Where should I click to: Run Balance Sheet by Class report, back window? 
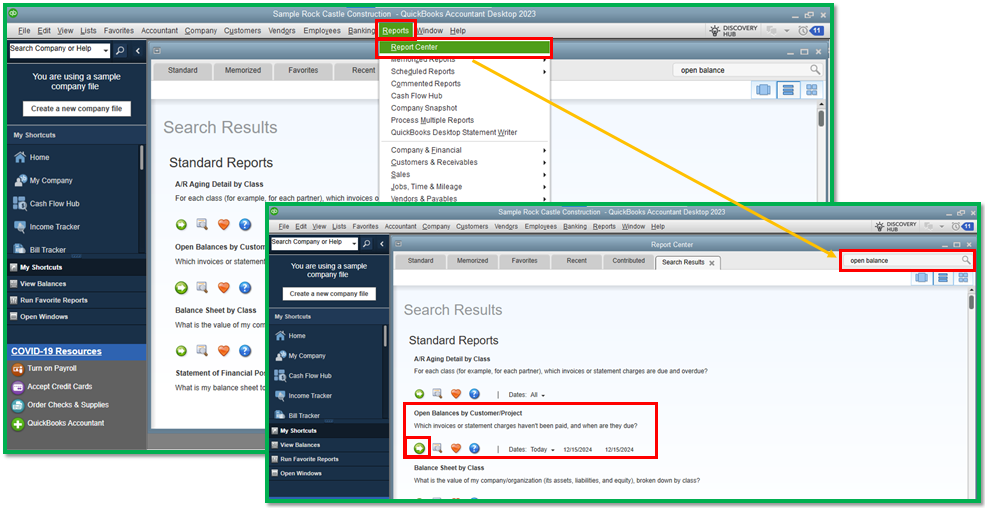pos(182,350)
